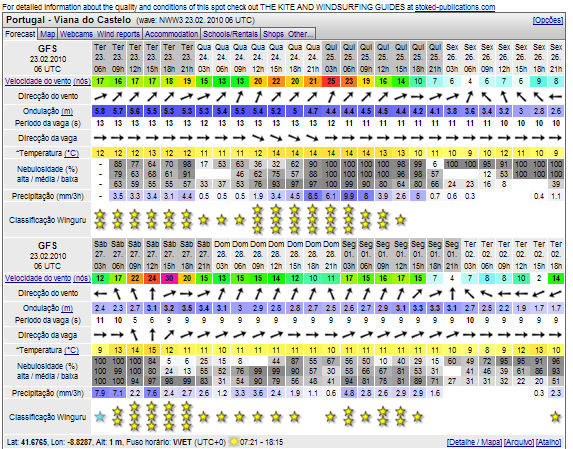The image size is (573, 449).
Task: Click the lone star under Ter 02. 18h
Action: (x=556, y=416)
